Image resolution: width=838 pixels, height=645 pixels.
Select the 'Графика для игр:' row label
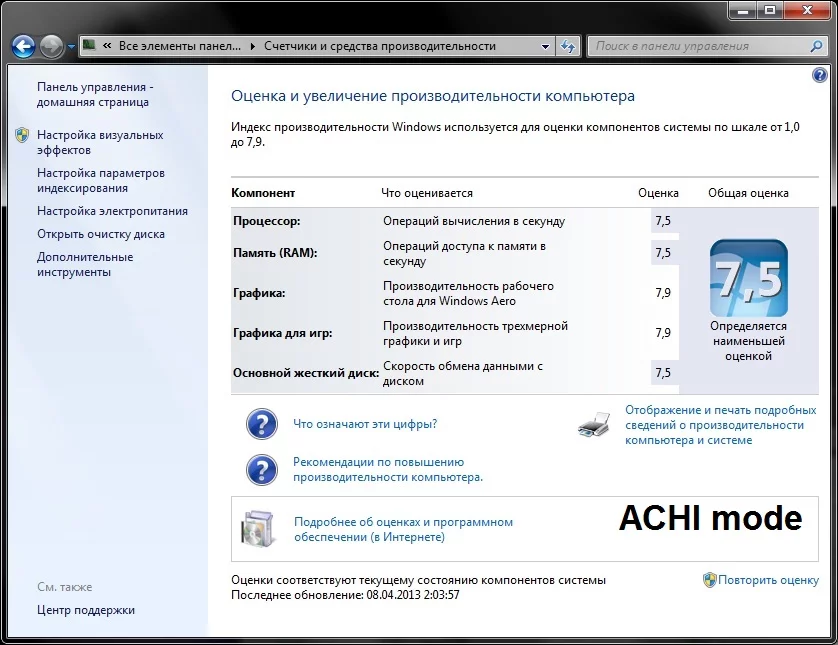pyautogui.click(x=282, y=333)
